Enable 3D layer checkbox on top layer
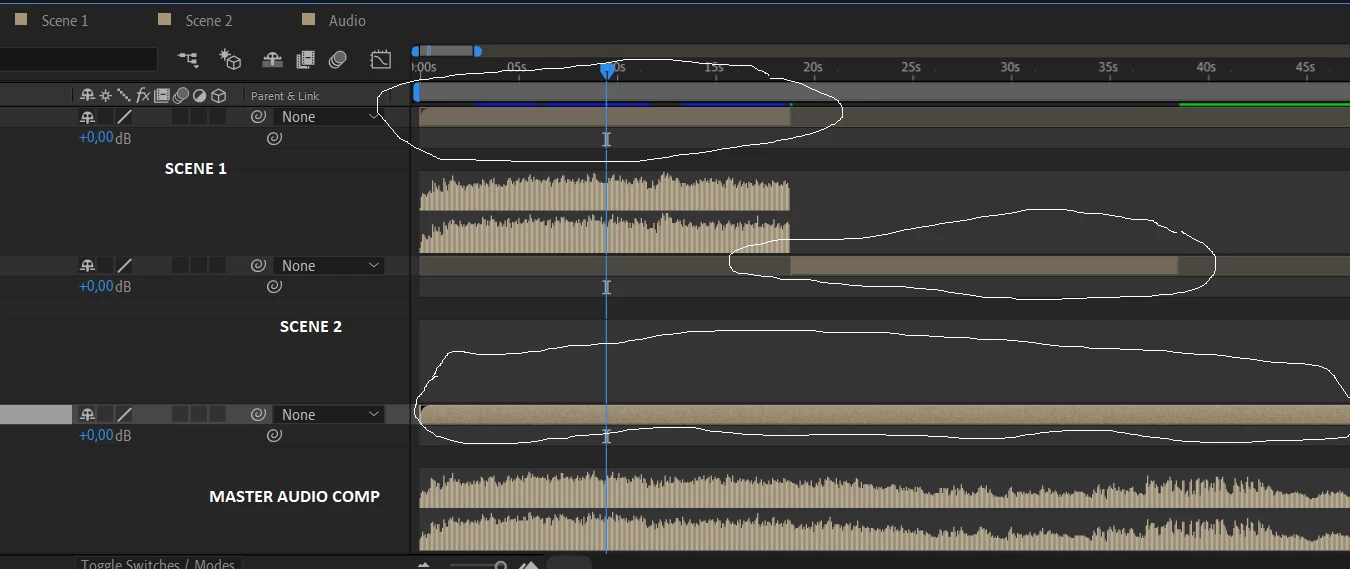Screen dimensions: 1350x569 [x=216, y=116]
